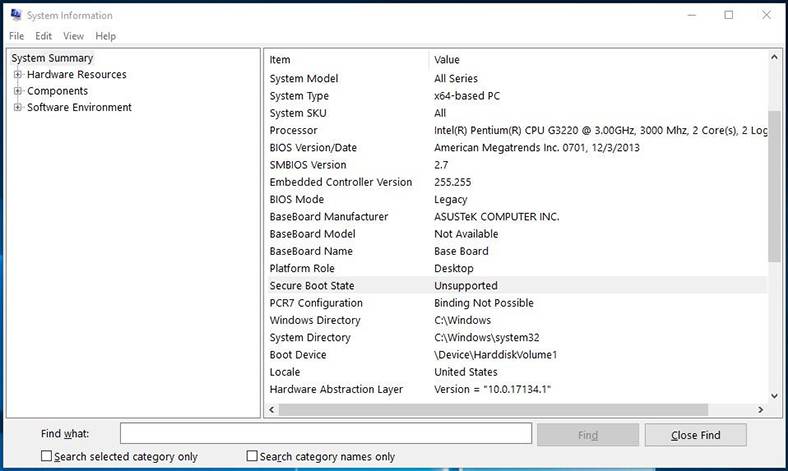Image resolution: width=788 pixels, height=471 pixels.
Task: Select the Processor row
Action: pos(517,131)
